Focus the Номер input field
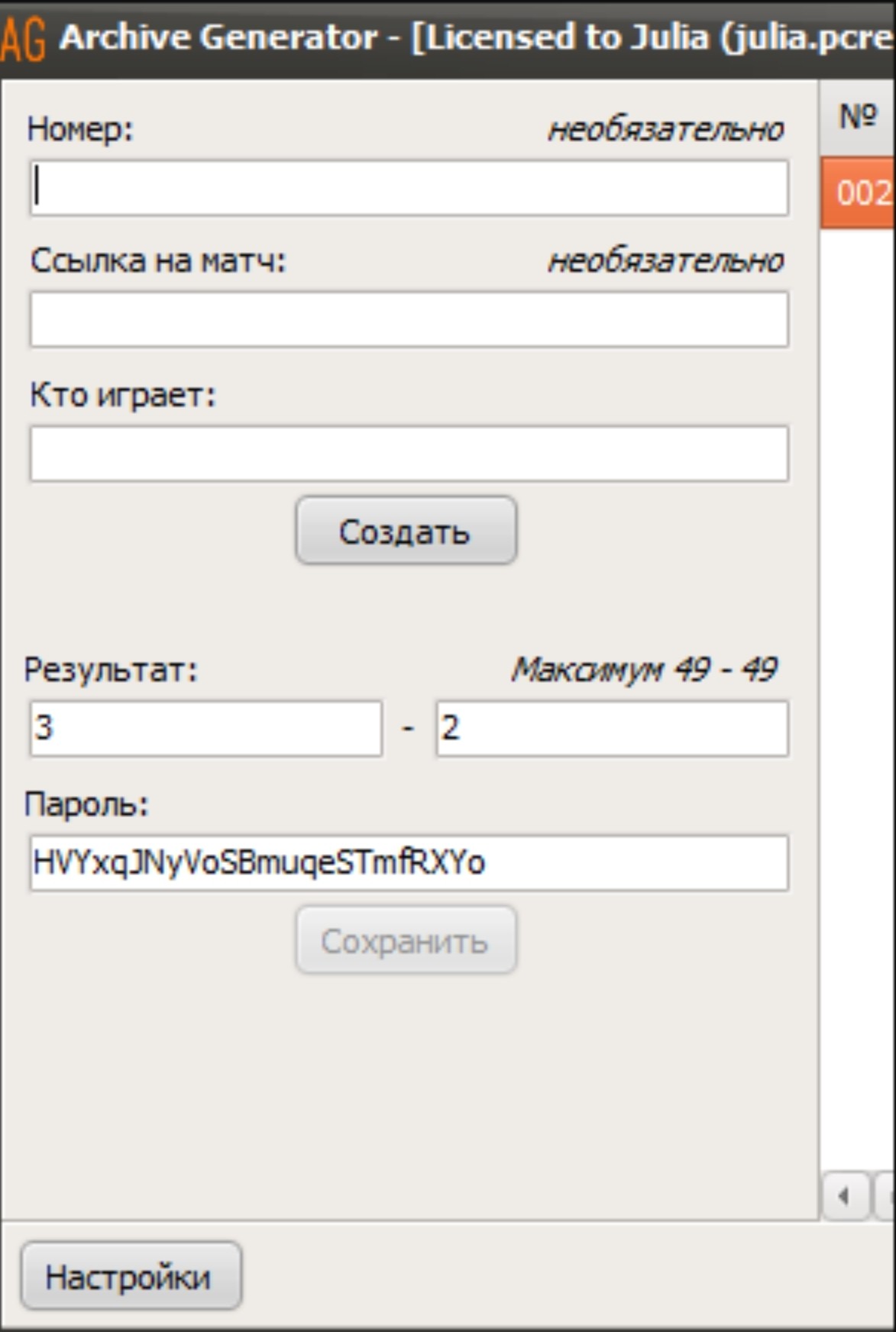This screenshot has height=1332, width=896. pos(409,188)
